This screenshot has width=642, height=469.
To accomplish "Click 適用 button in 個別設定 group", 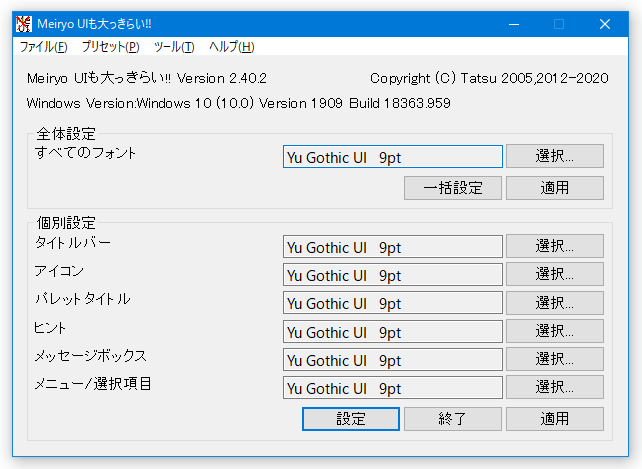I will tap(555, 419).
